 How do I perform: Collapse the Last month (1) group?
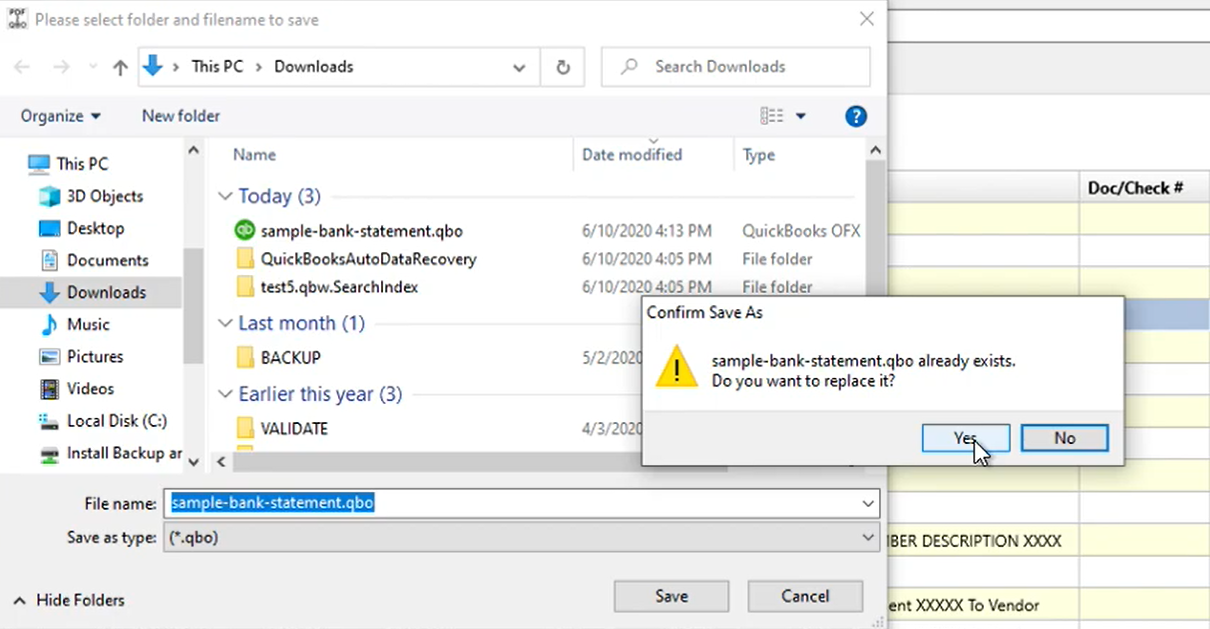pos(225,323)
